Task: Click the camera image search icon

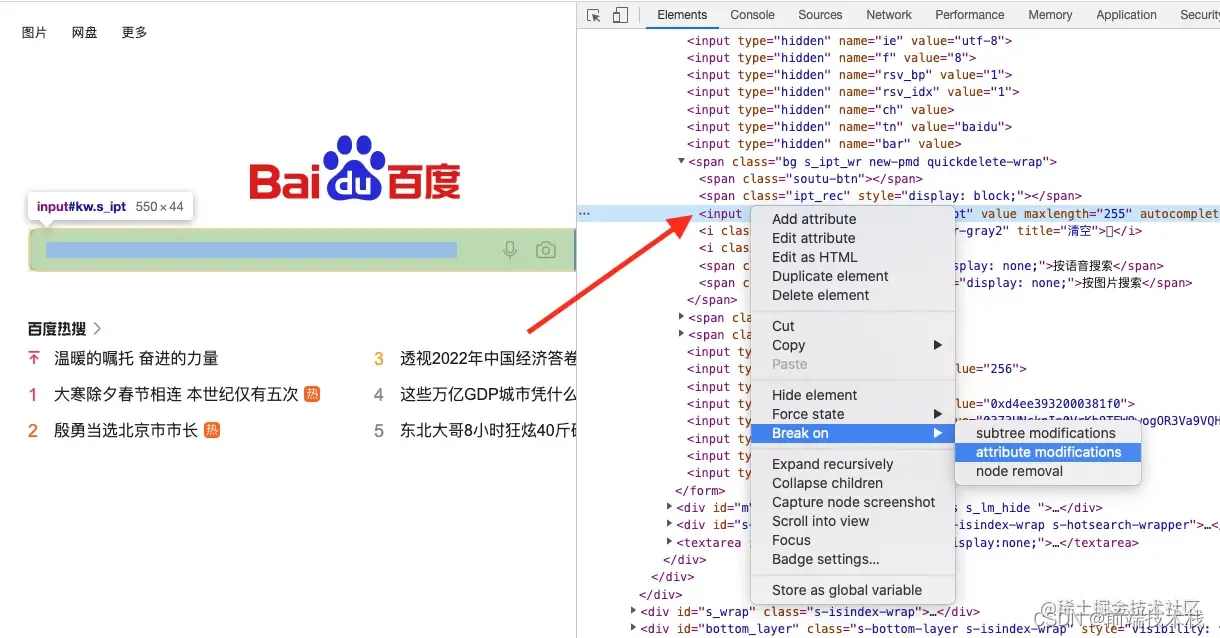Action: (x=545, y=250)
